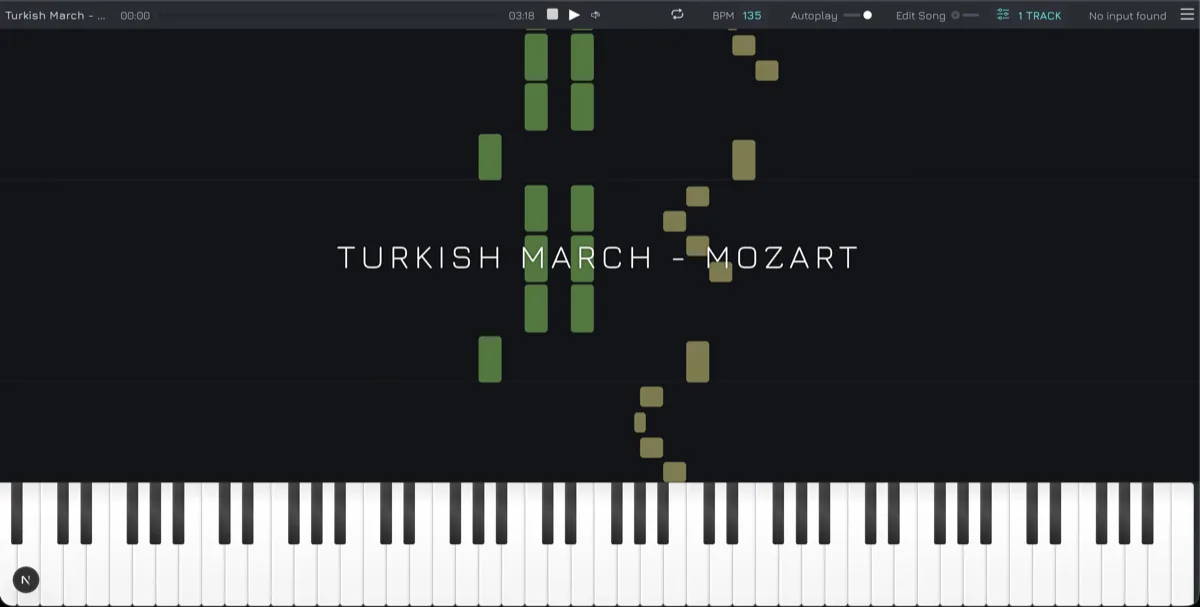1200x607 pixels.
Task: Start playback with the play button
Action: pos(574,15)
